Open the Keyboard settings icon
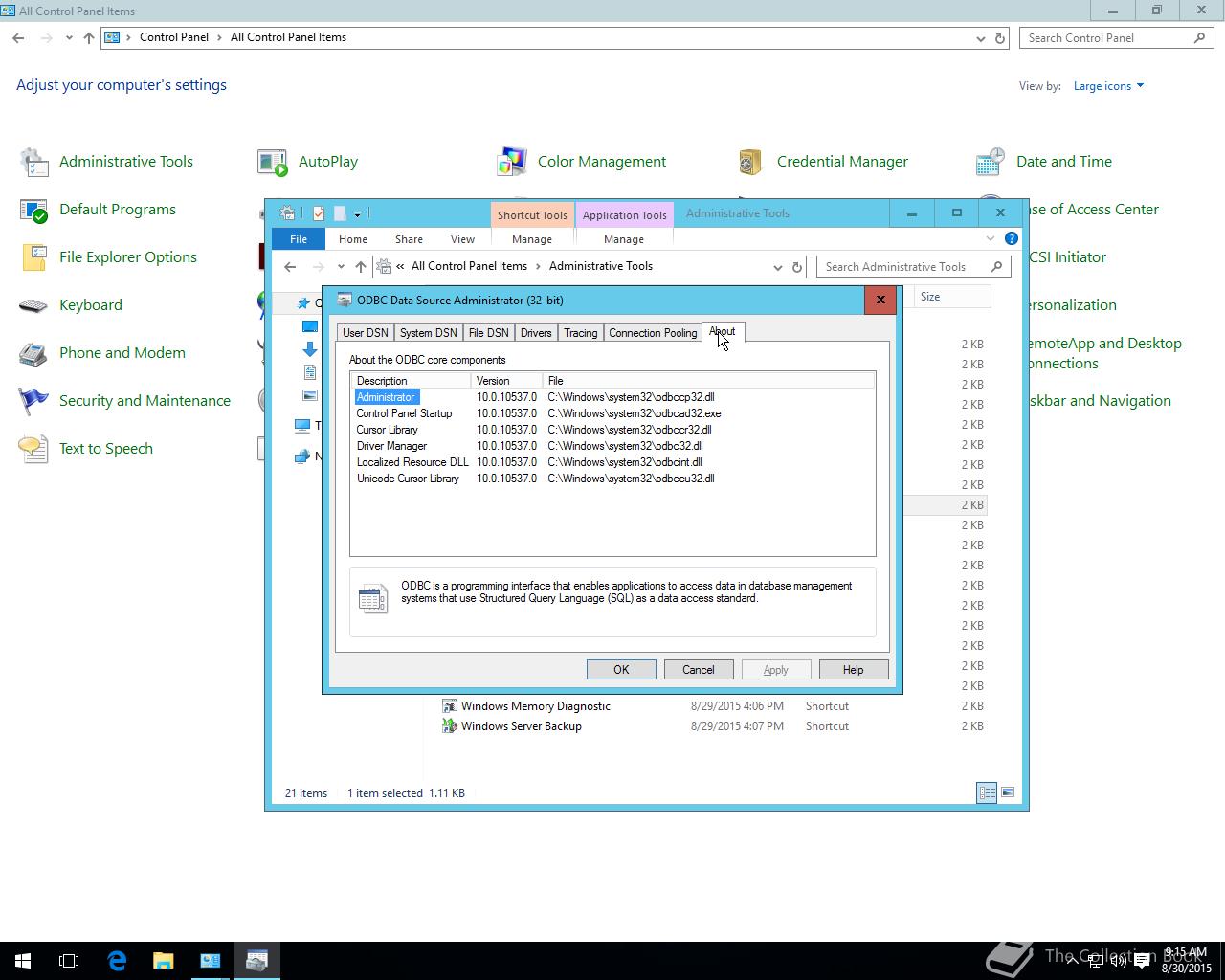Viewport: 1225px width, 980px height. pos(34,305)
